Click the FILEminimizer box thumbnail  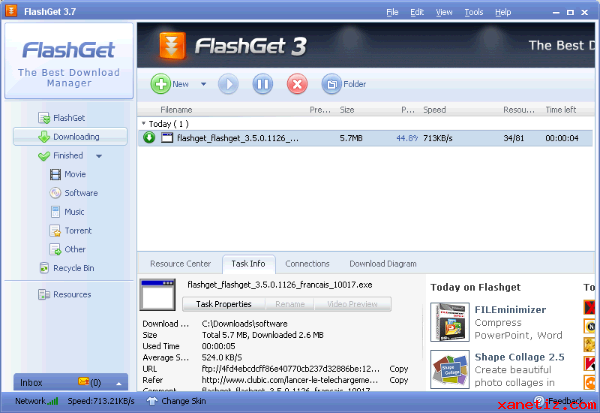(x=450, y=322)
